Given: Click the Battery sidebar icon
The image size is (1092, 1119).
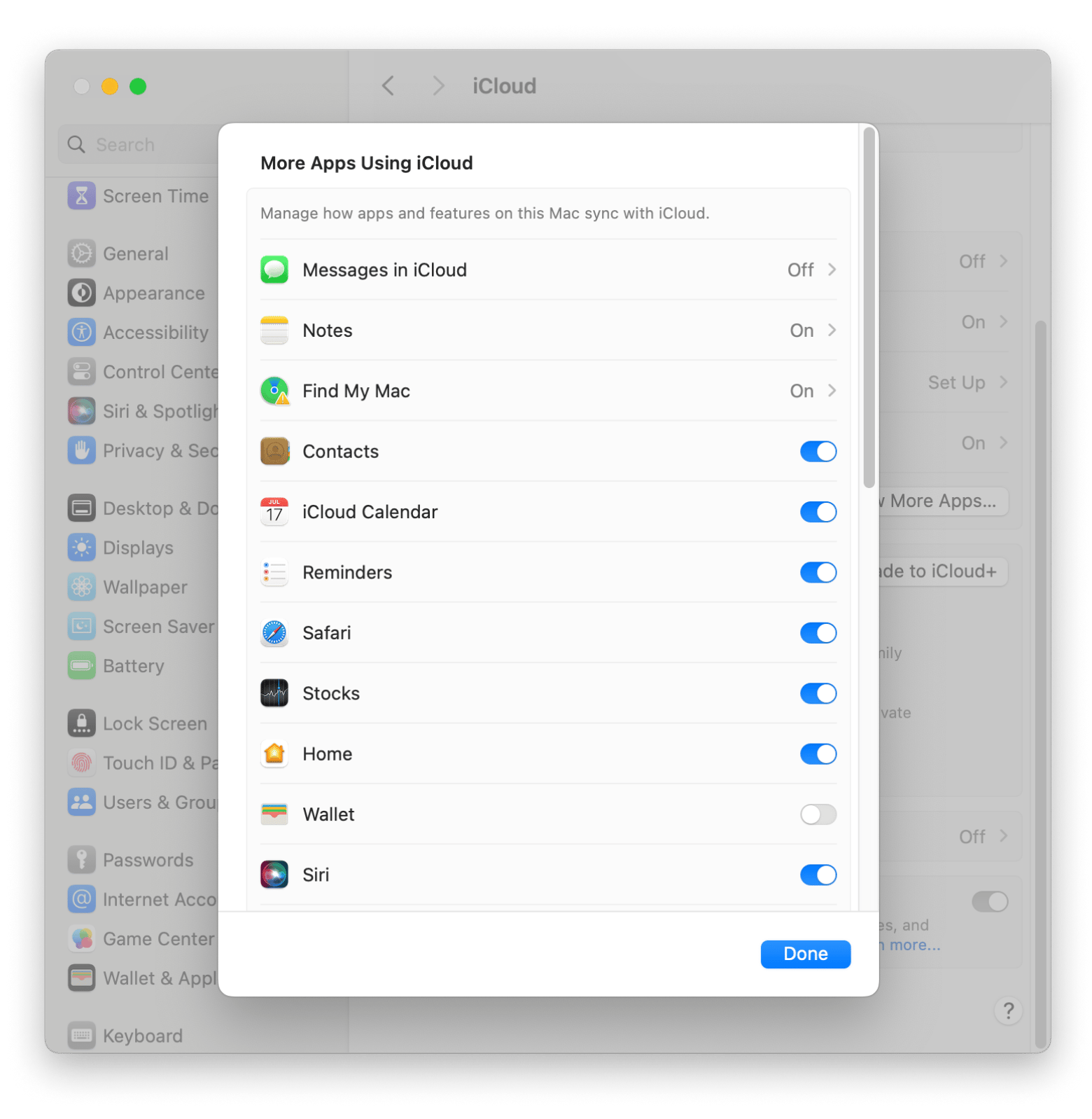Looking at the screenshot, I should 81,666.
